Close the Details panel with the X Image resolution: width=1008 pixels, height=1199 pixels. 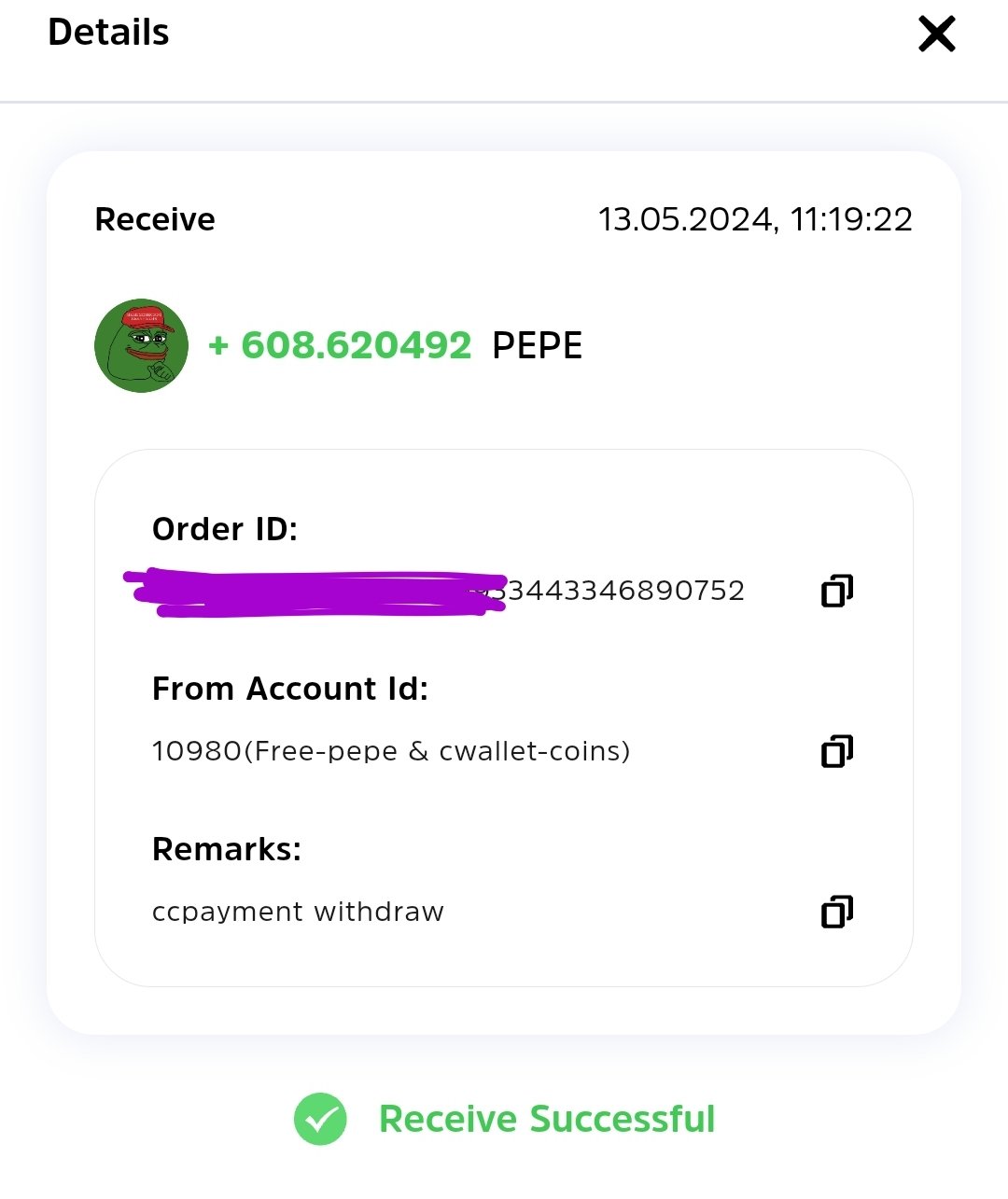coord(937,34)
